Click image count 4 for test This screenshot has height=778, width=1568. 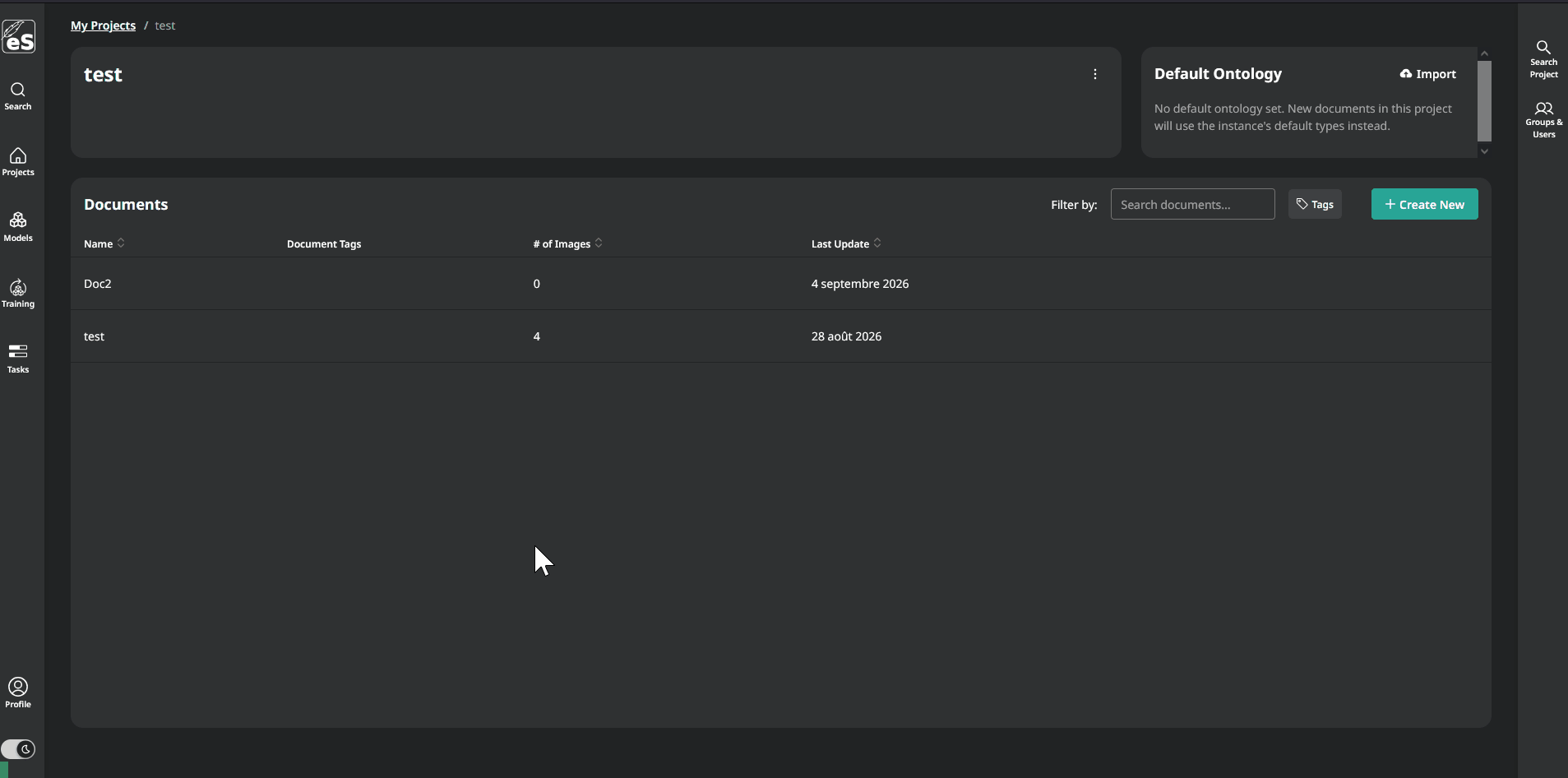[537, 336]
